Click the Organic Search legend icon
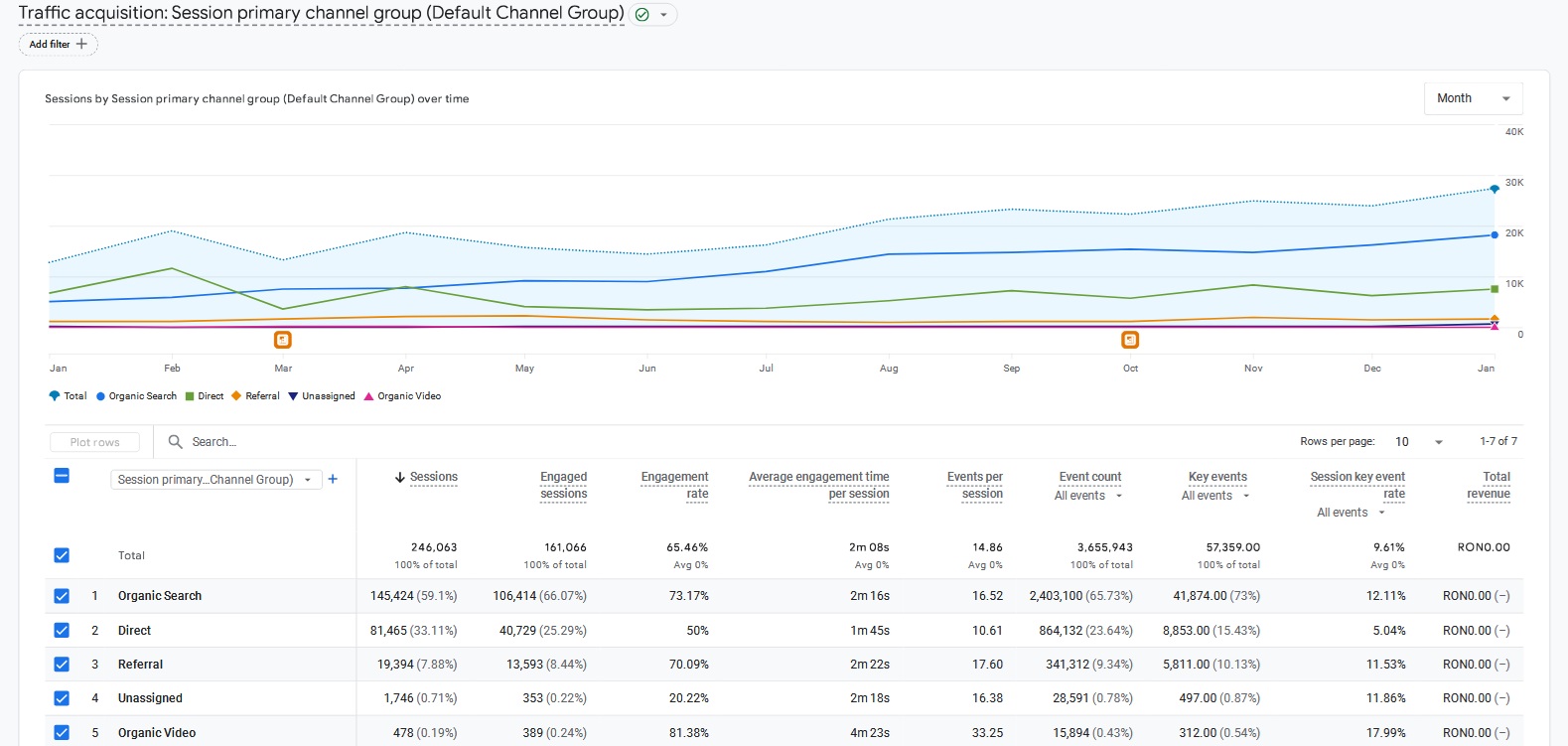 point(100,396)
